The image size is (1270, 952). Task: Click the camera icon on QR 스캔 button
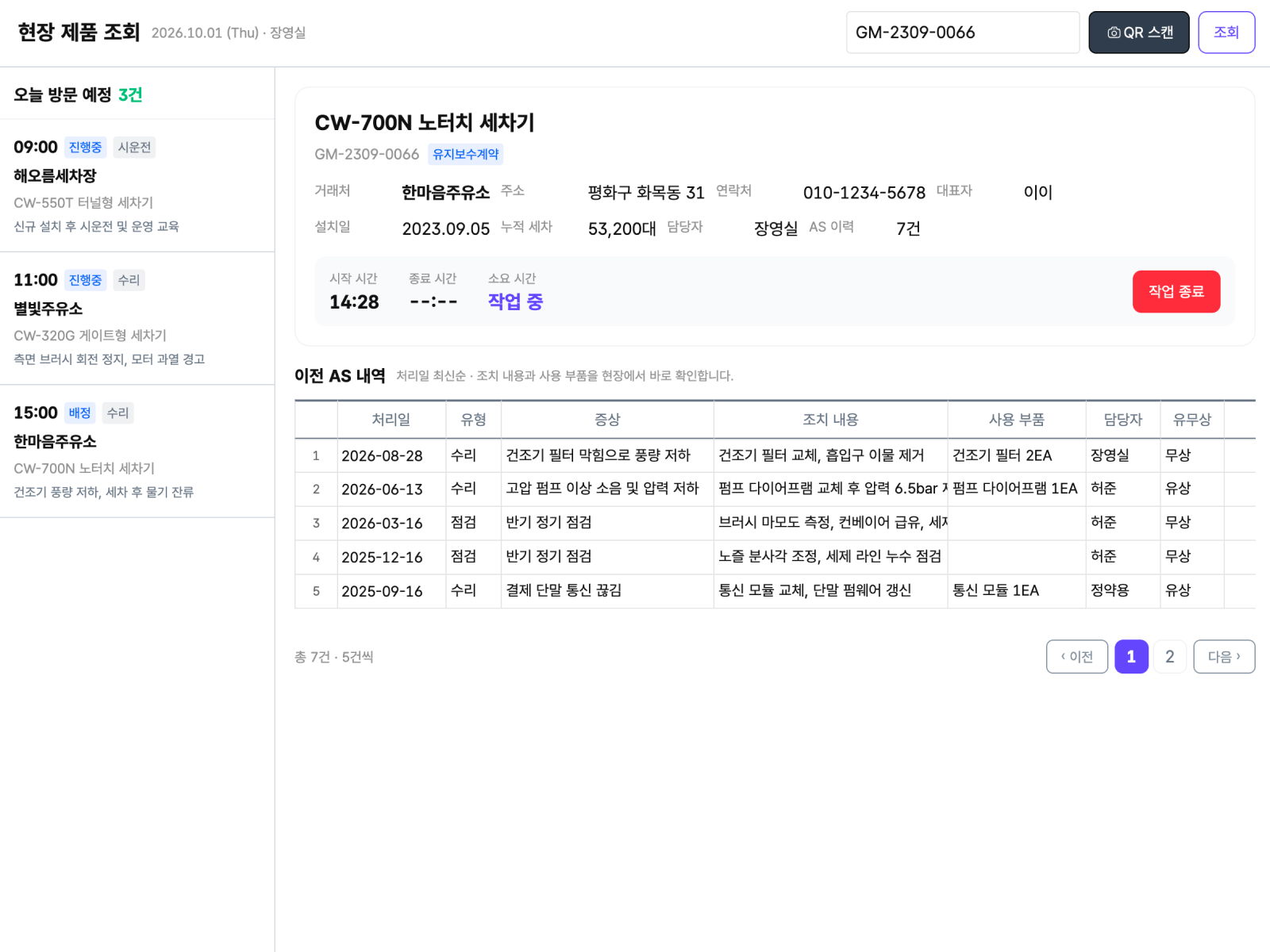(x=1114, y=33)
